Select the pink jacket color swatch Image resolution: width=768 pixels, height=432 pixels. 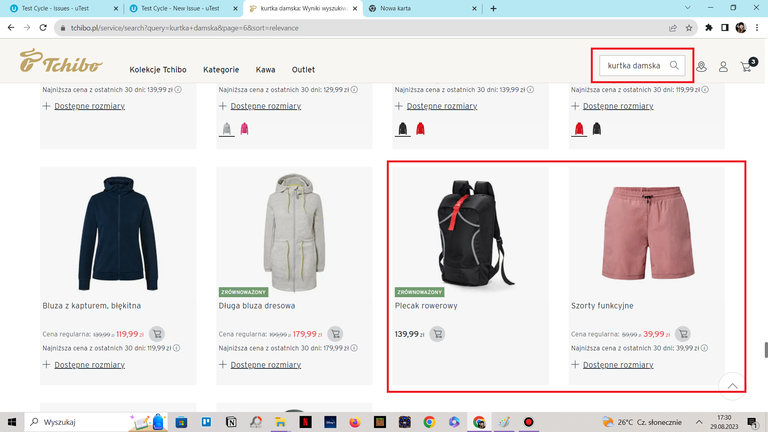coord(244,129)
